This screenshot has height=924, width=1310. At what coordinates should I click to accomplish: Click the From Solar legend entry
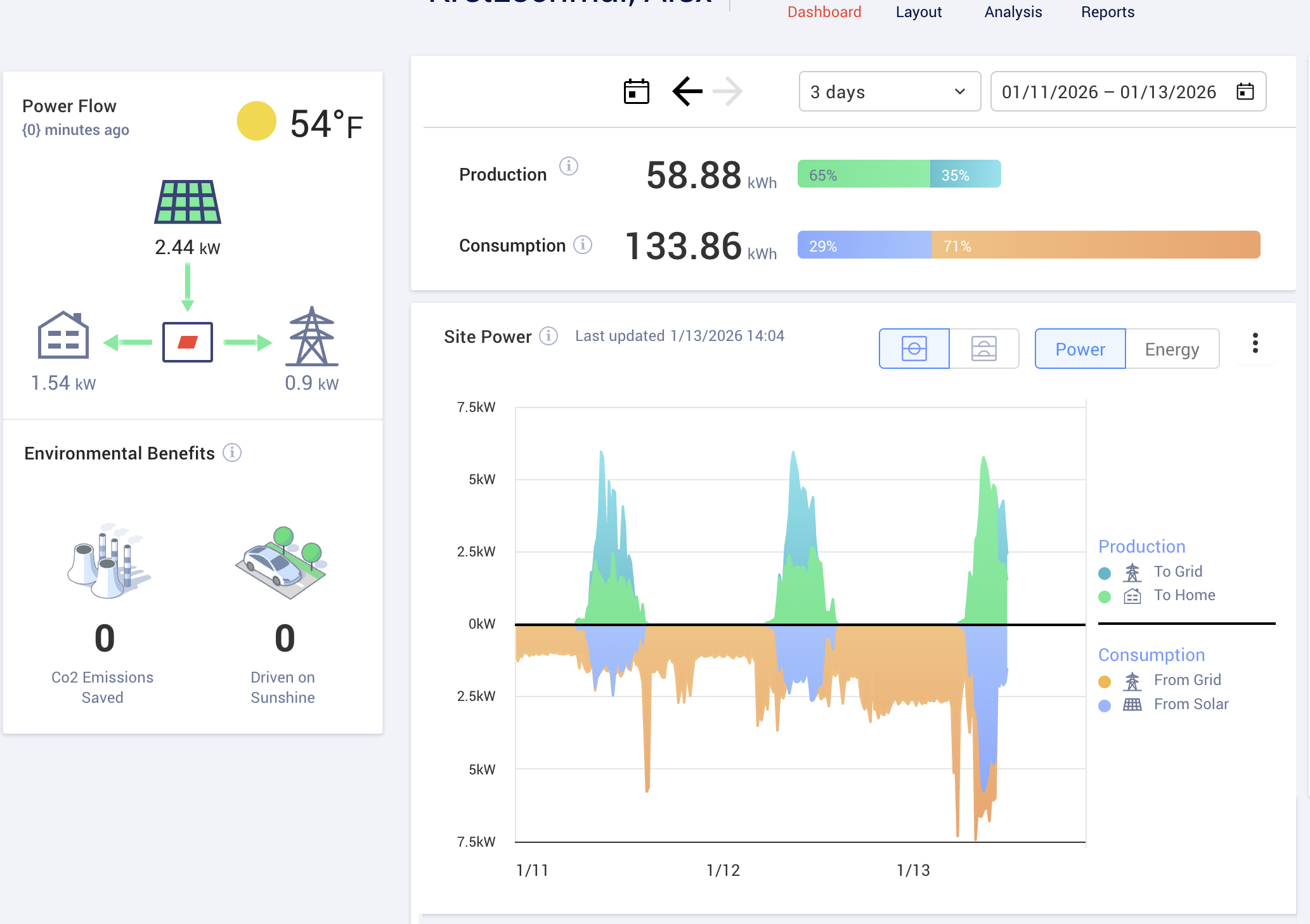coord(1190,704)
